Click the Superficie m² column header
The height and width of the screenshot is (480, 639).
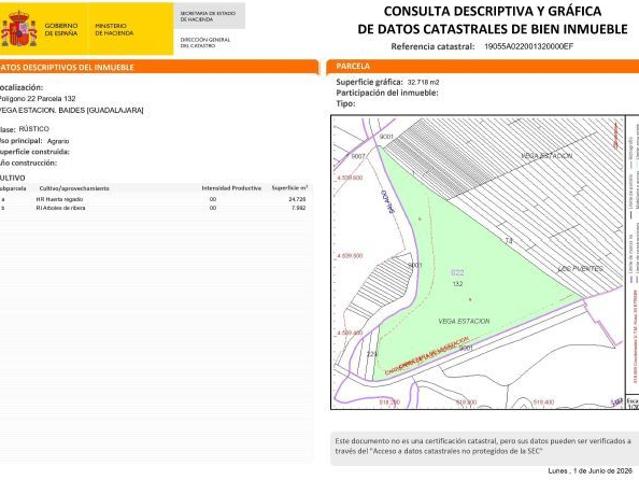pyautogui.click(x=289, y=188)
